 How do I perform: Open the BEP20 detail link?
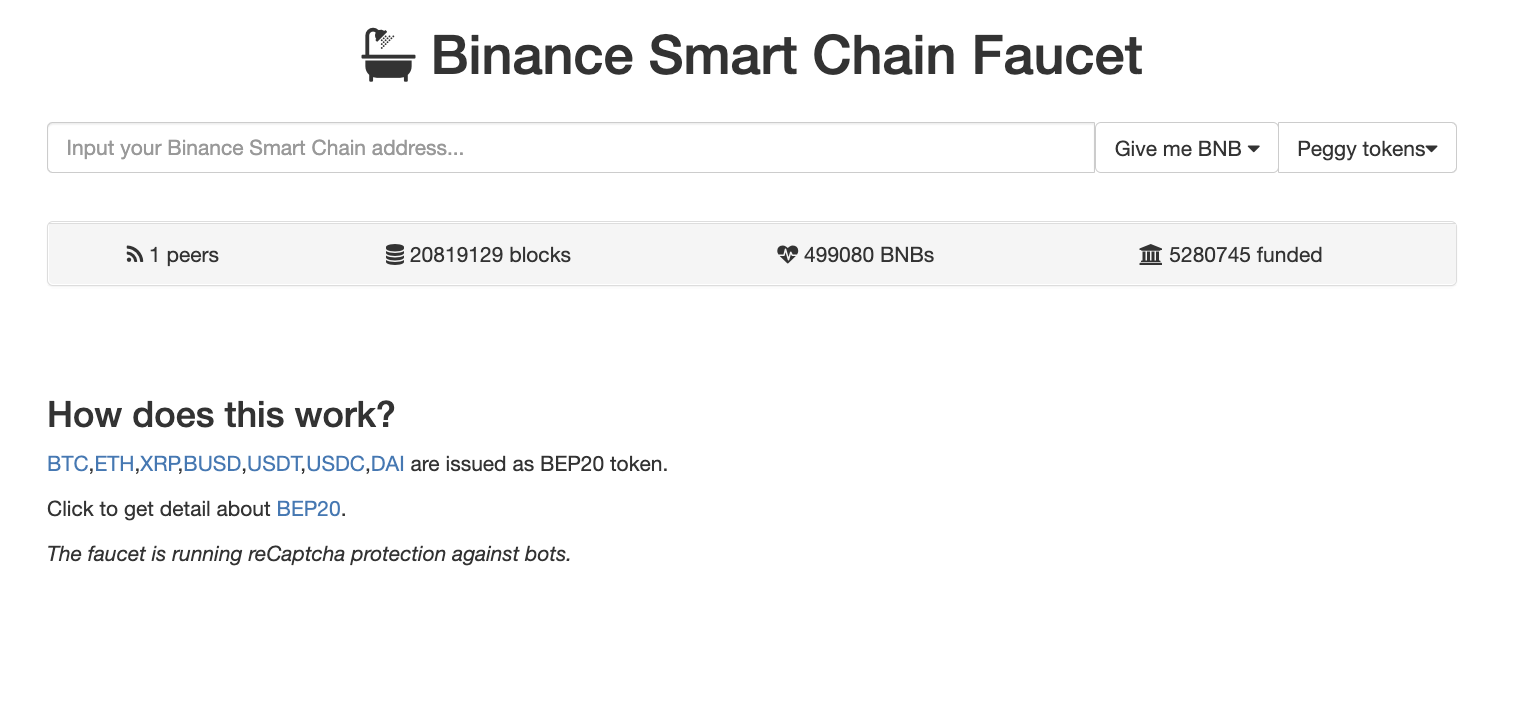click(309, 509)
